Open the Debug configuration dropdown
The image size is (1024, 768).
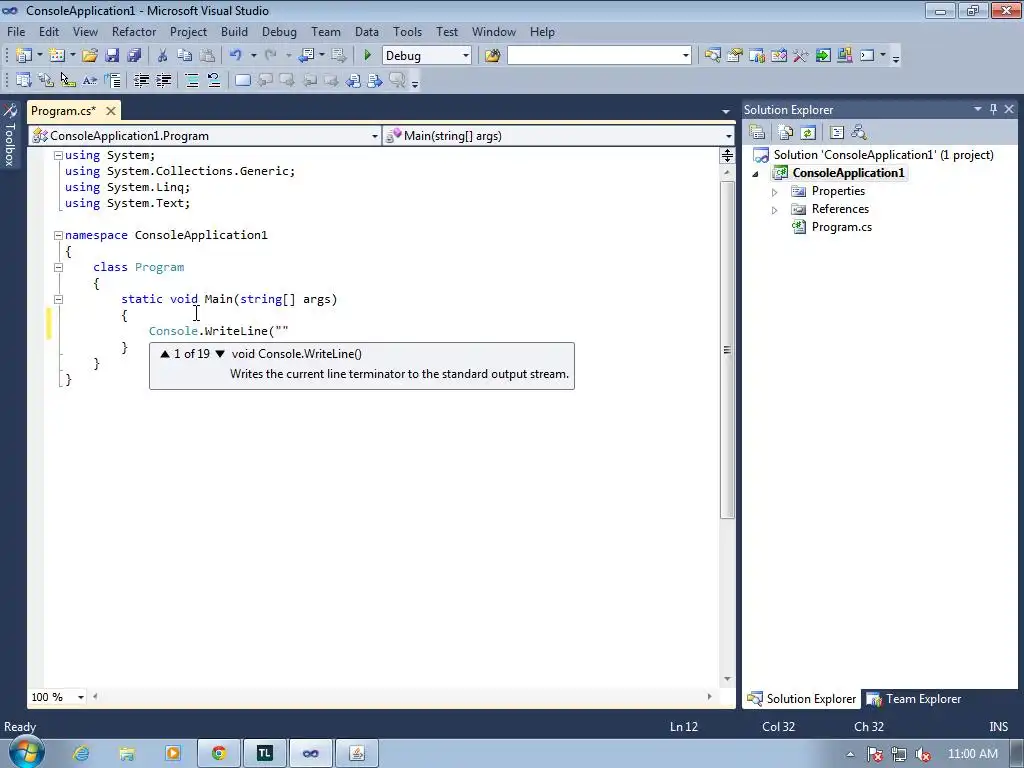(x=466, y=56)
